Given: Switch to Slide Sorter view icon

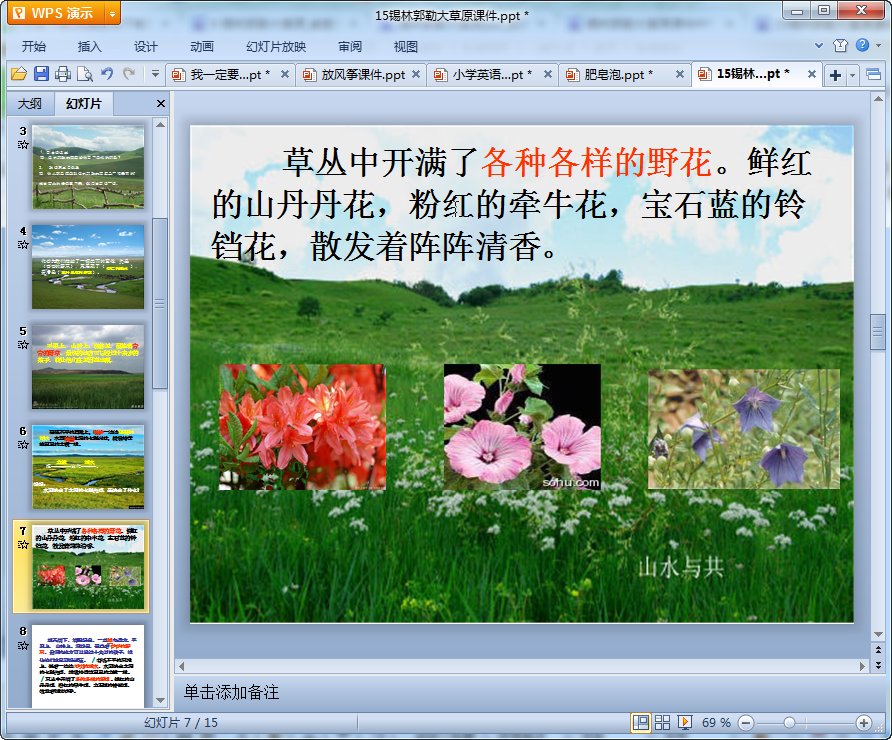Looking at the screenshot, I should pos(662,723).
